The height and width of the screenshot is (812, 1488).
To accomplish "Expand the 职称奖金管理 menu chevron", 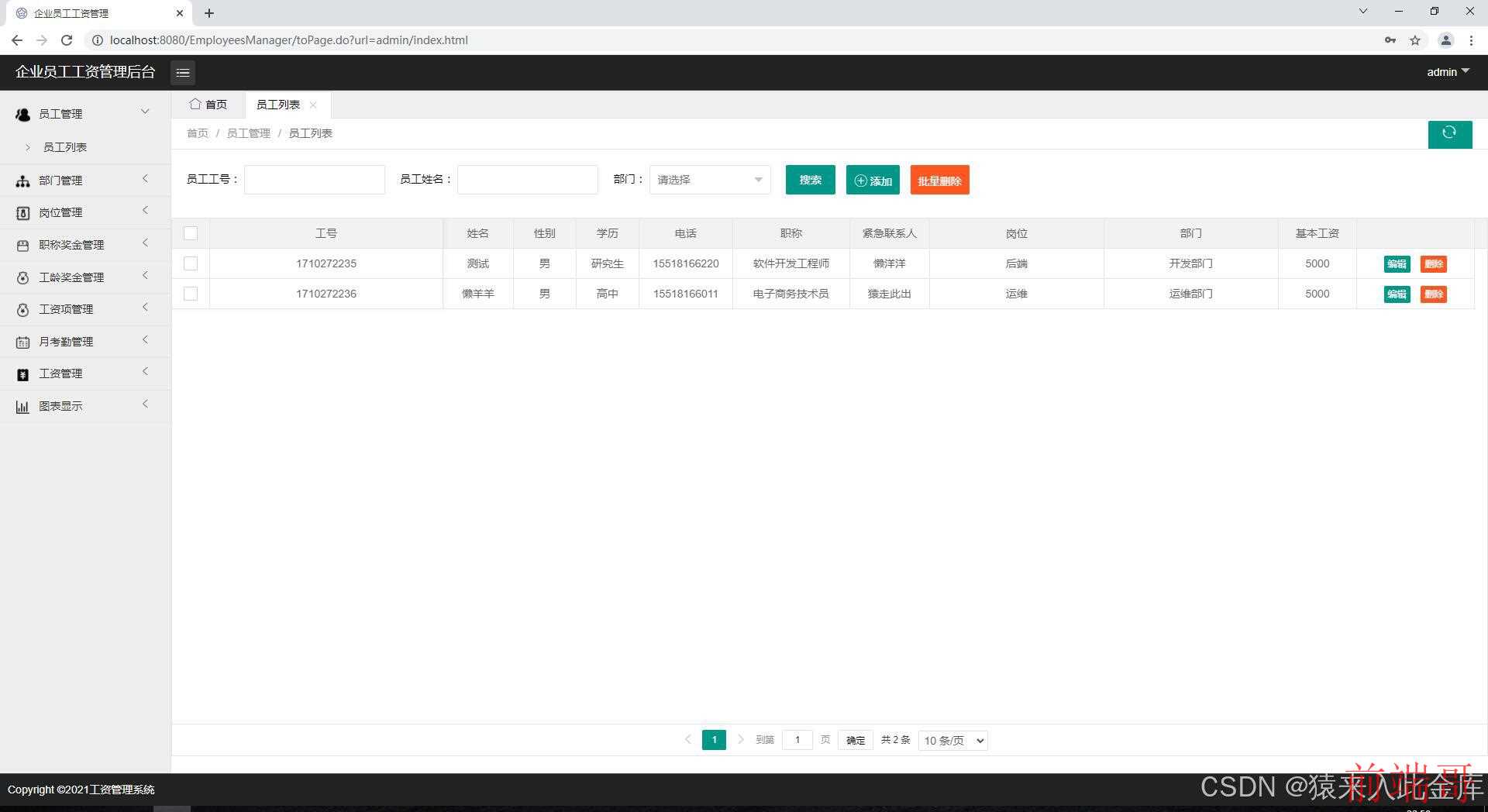I will 145,243.
